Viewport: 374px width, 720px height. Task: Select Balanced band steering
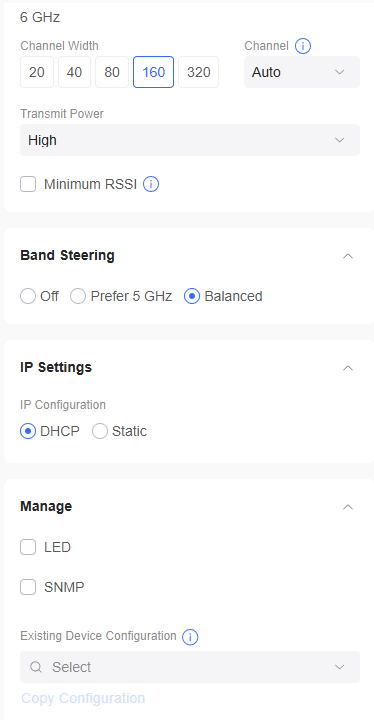(192, 296)
